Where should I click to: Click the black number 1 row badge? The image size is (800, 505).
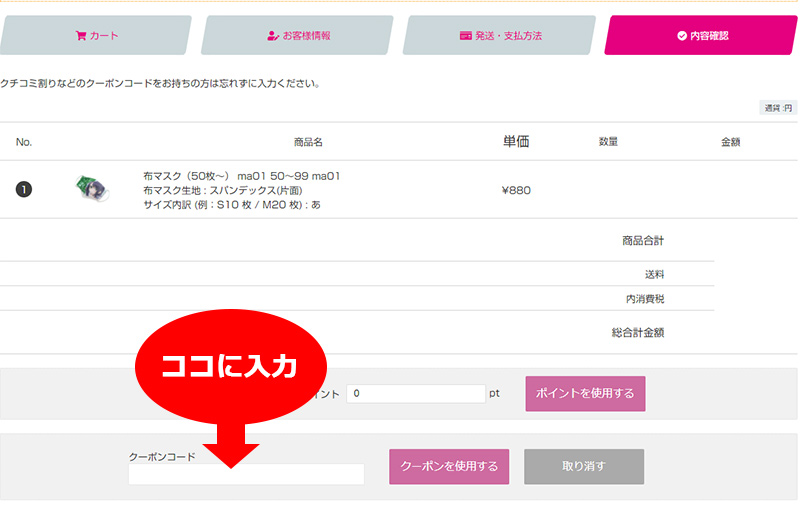24,190
